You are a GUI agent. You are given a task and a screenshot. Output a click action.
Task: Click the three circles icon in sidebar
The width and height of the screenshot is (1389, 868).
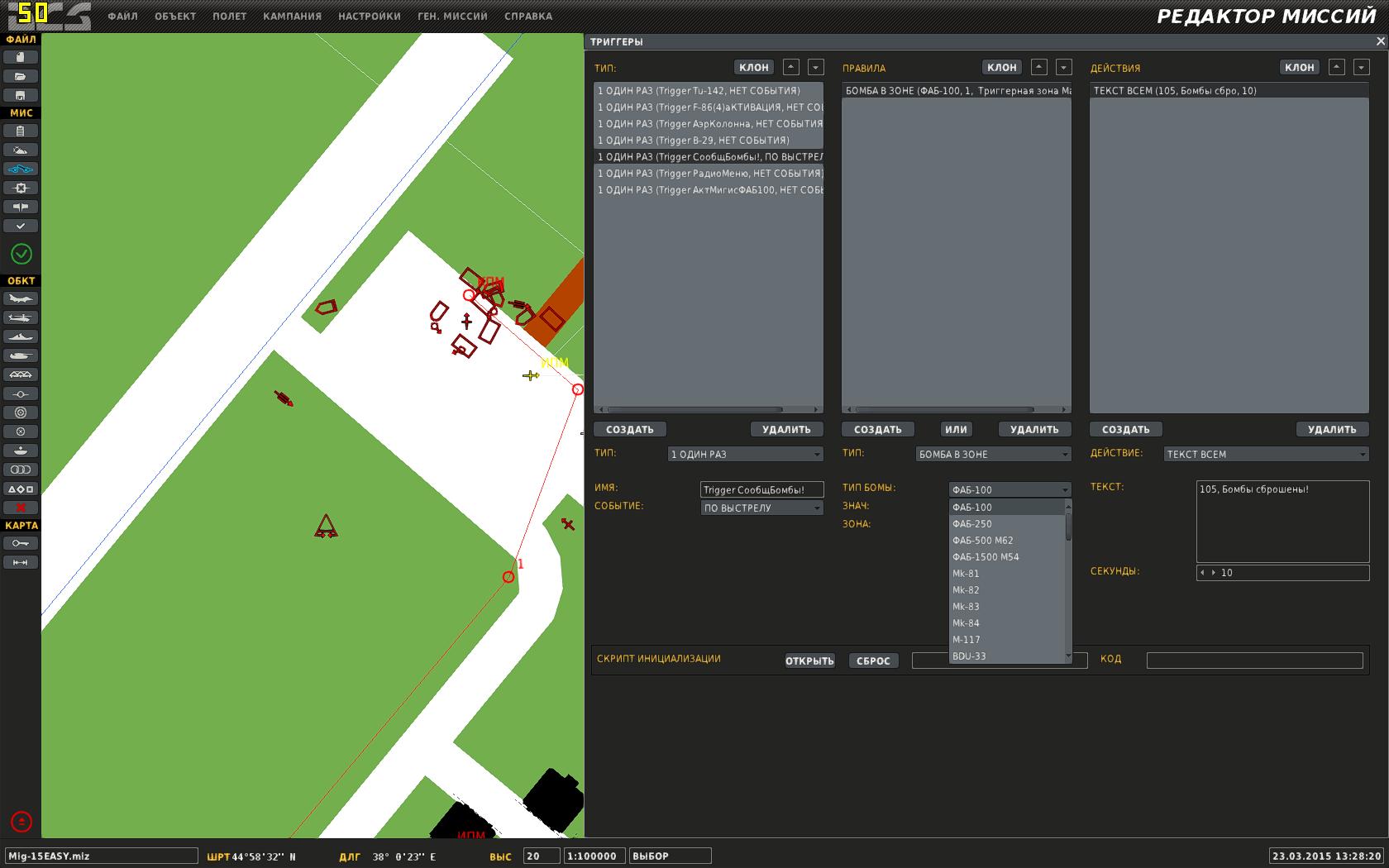tap(21, 470)
